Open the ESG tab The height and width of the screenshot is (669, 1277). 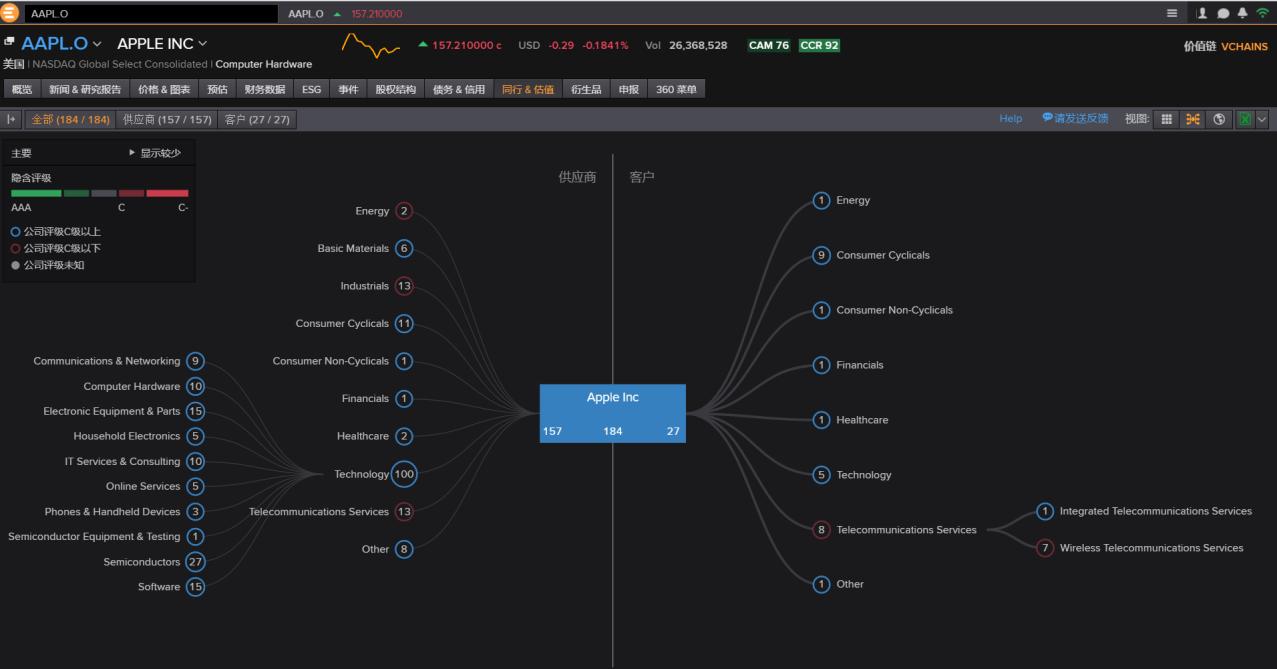click(x=312, y=89)
